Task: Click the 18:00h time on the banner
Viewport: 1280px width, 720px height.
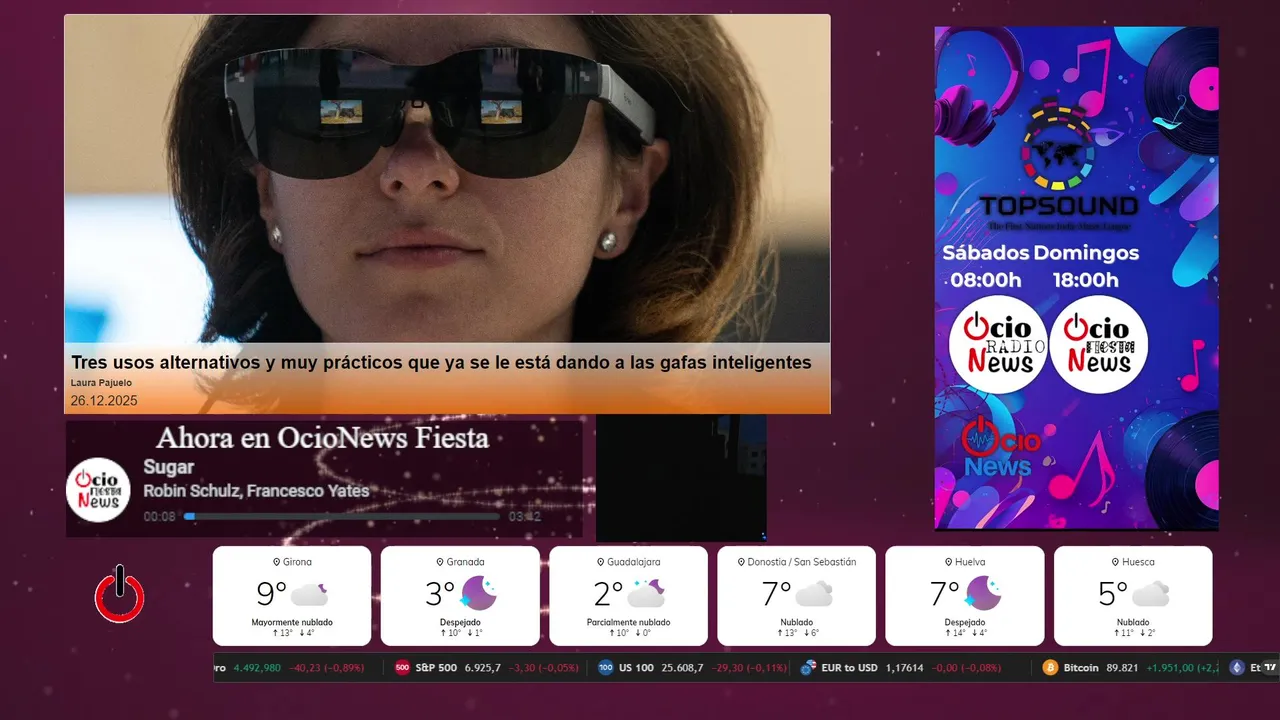Action: tap(1085, 280)
